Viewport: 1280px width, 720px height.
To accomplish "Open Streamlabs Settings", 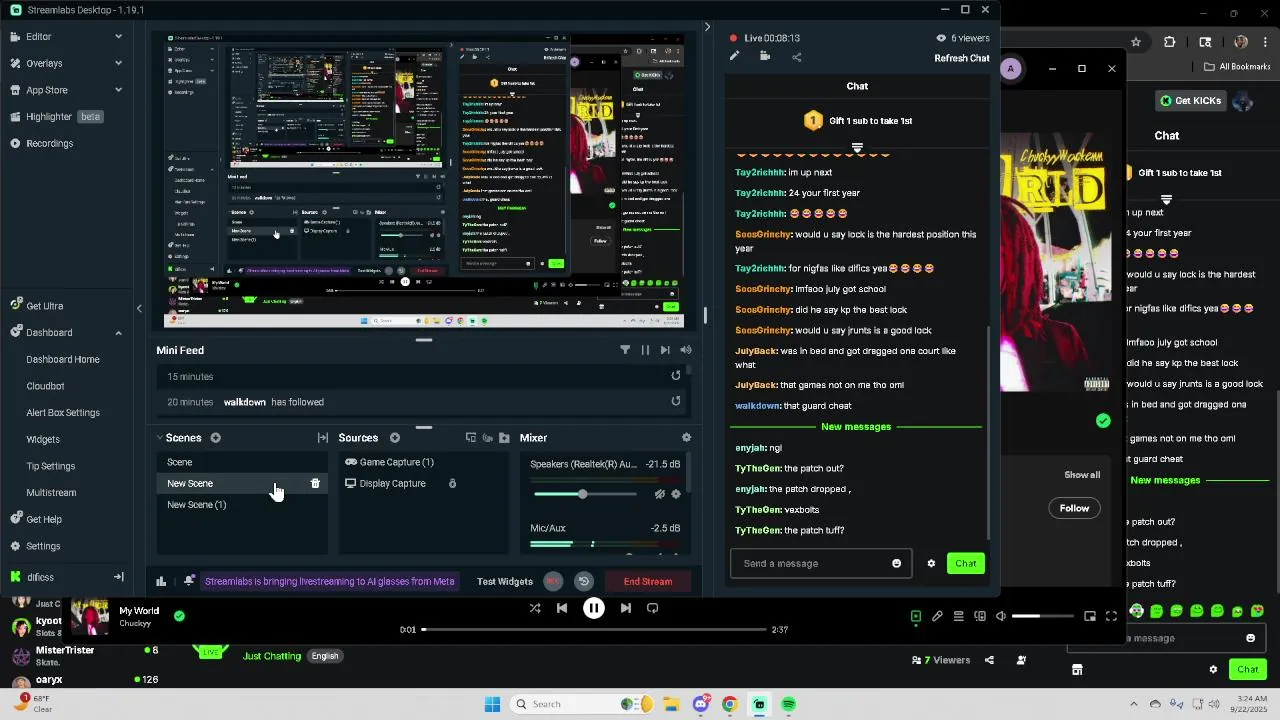I will pos(43,546).
